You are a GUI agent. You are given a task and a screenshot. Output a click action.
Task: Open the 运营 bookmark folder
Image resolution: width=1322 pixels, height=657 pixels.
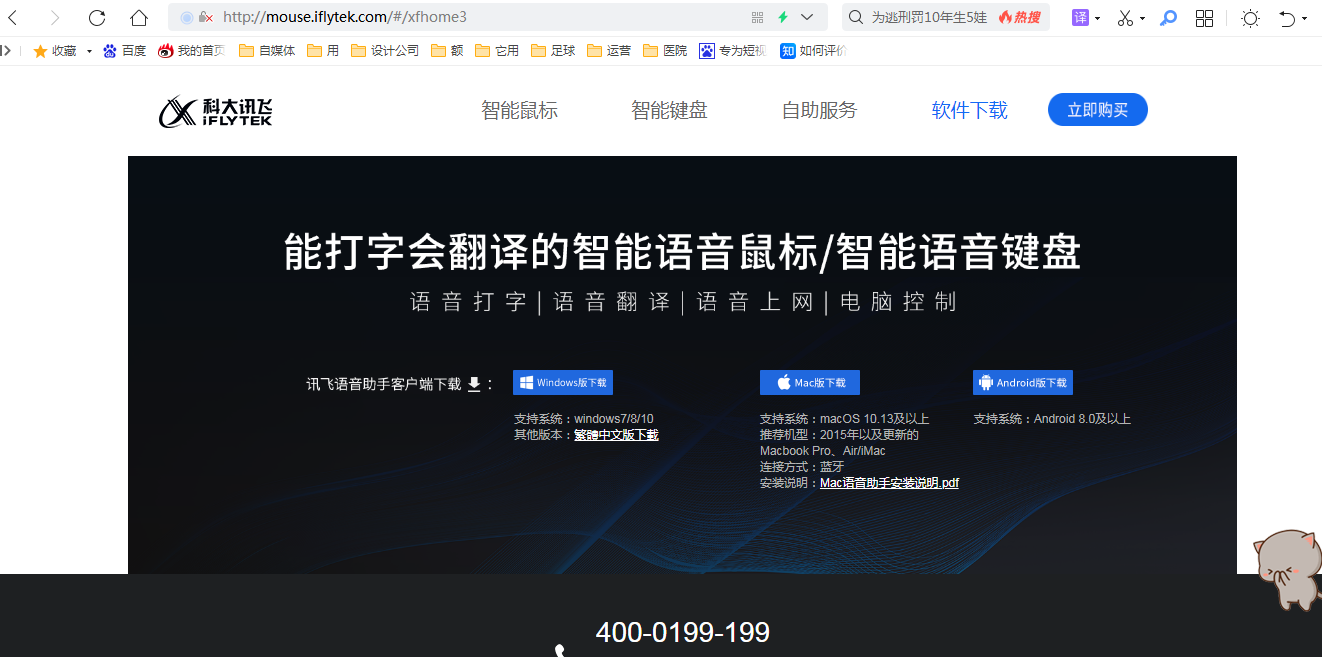609,50
